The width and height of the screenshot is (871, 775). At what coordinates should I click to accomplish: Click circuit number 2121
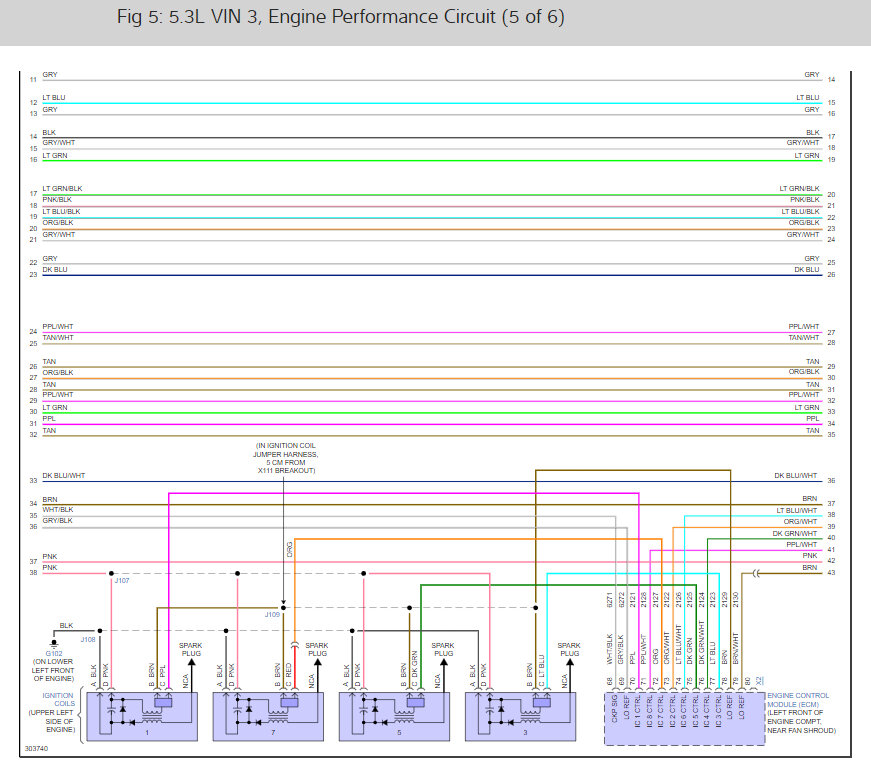(x=632, y=599)
